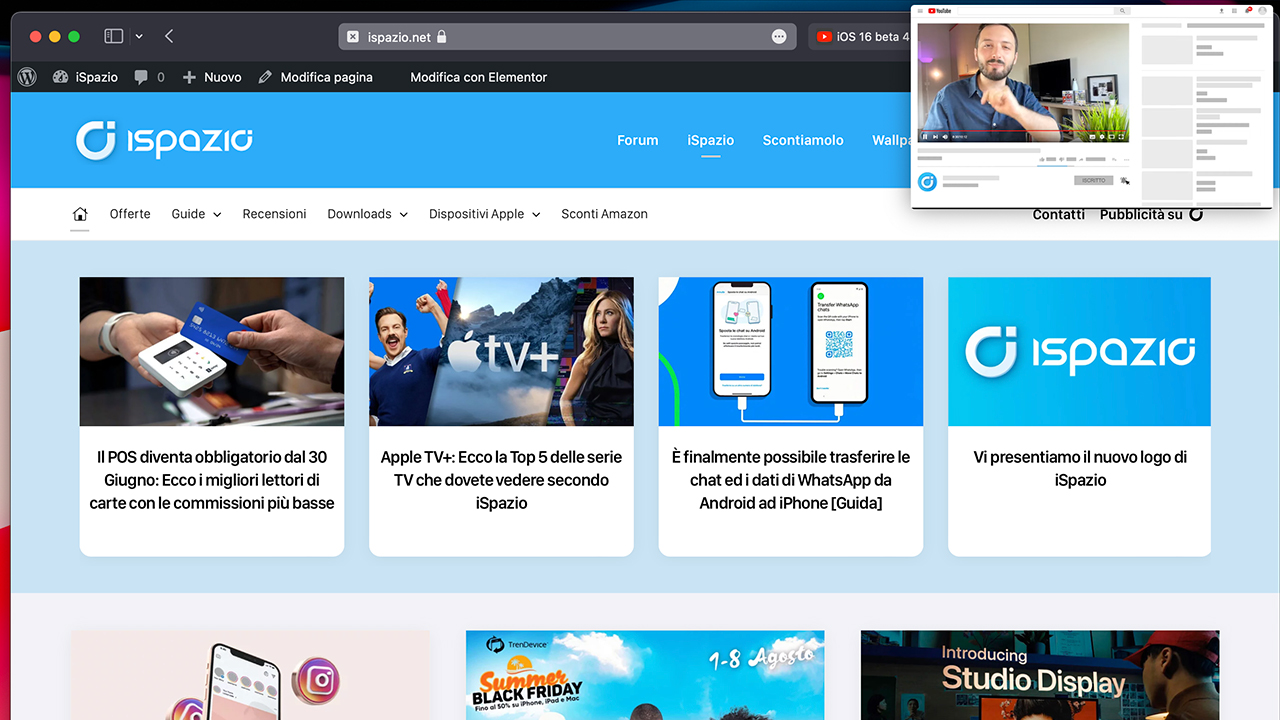Image resolution: width=1280 pixels, height=720 pixels.
Task: Open the Recensioni section
Action: tap(274, 214)
